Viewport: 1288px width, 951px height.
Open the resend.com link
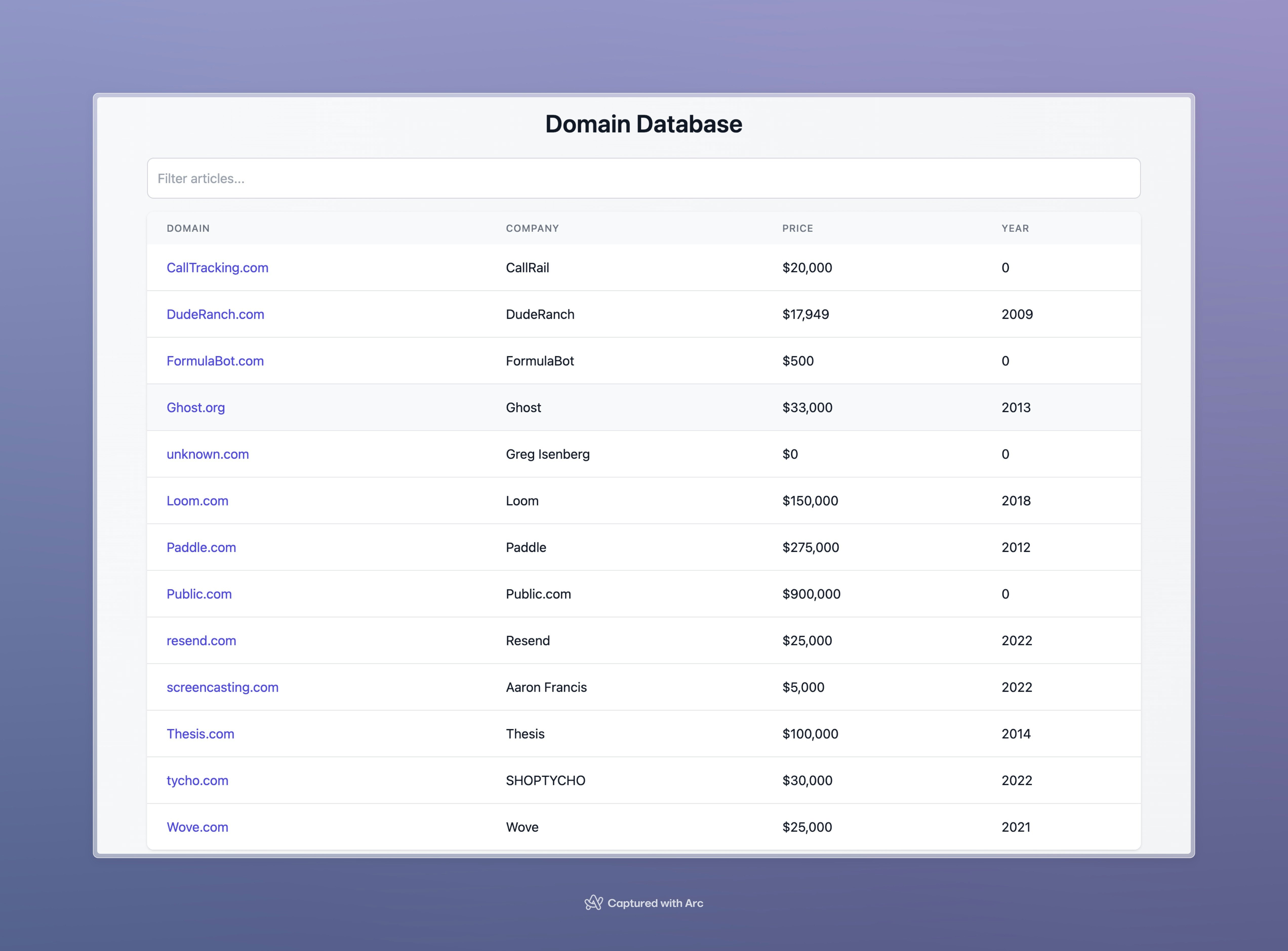(202, 641)
